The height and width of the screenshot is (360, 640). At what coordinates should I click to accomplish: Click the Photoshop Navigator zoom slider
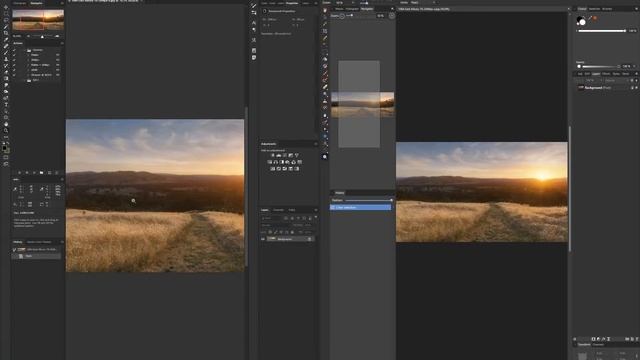42,36
